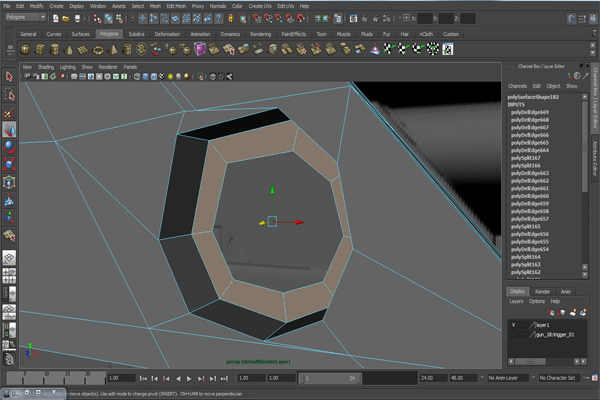This screenshot has width=600, height=400.
Task: Create a layer from the selected objects
Action: click(583, 313)
